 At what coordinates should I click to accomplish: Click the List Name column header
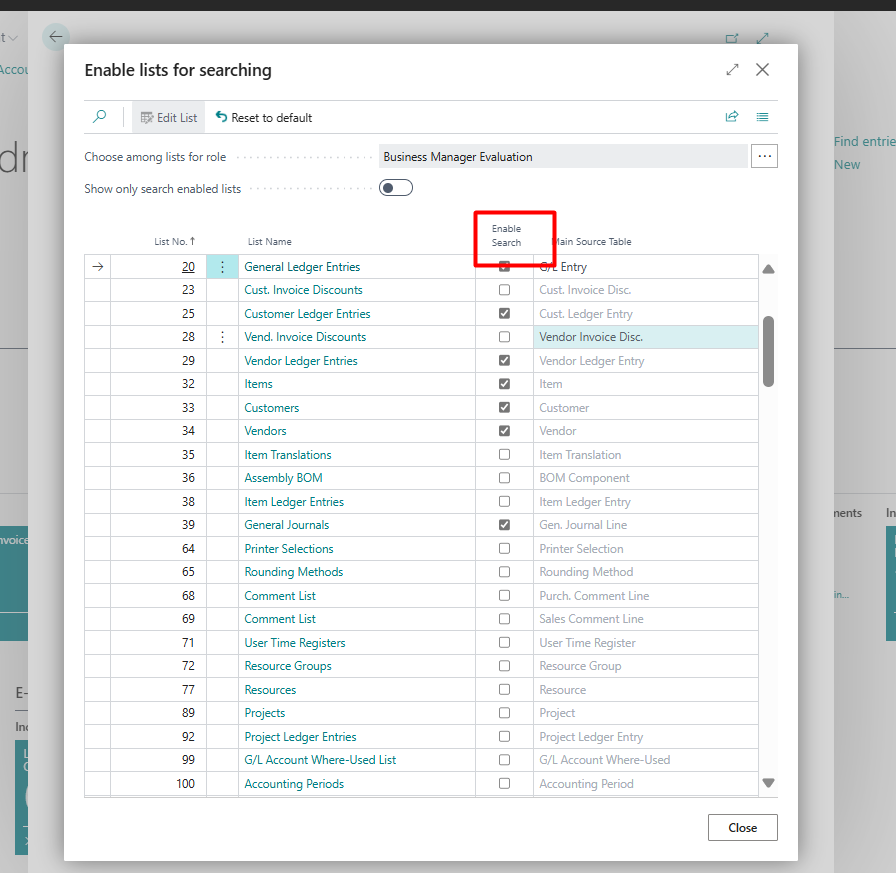pyautogui.click(x=270, y=241)
